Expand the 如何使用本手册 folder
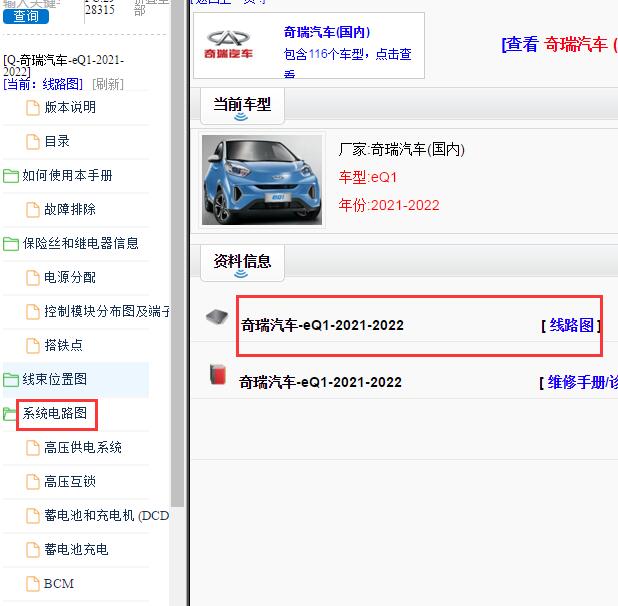Viewport: 618px width, 606px height. coord(67,175)
